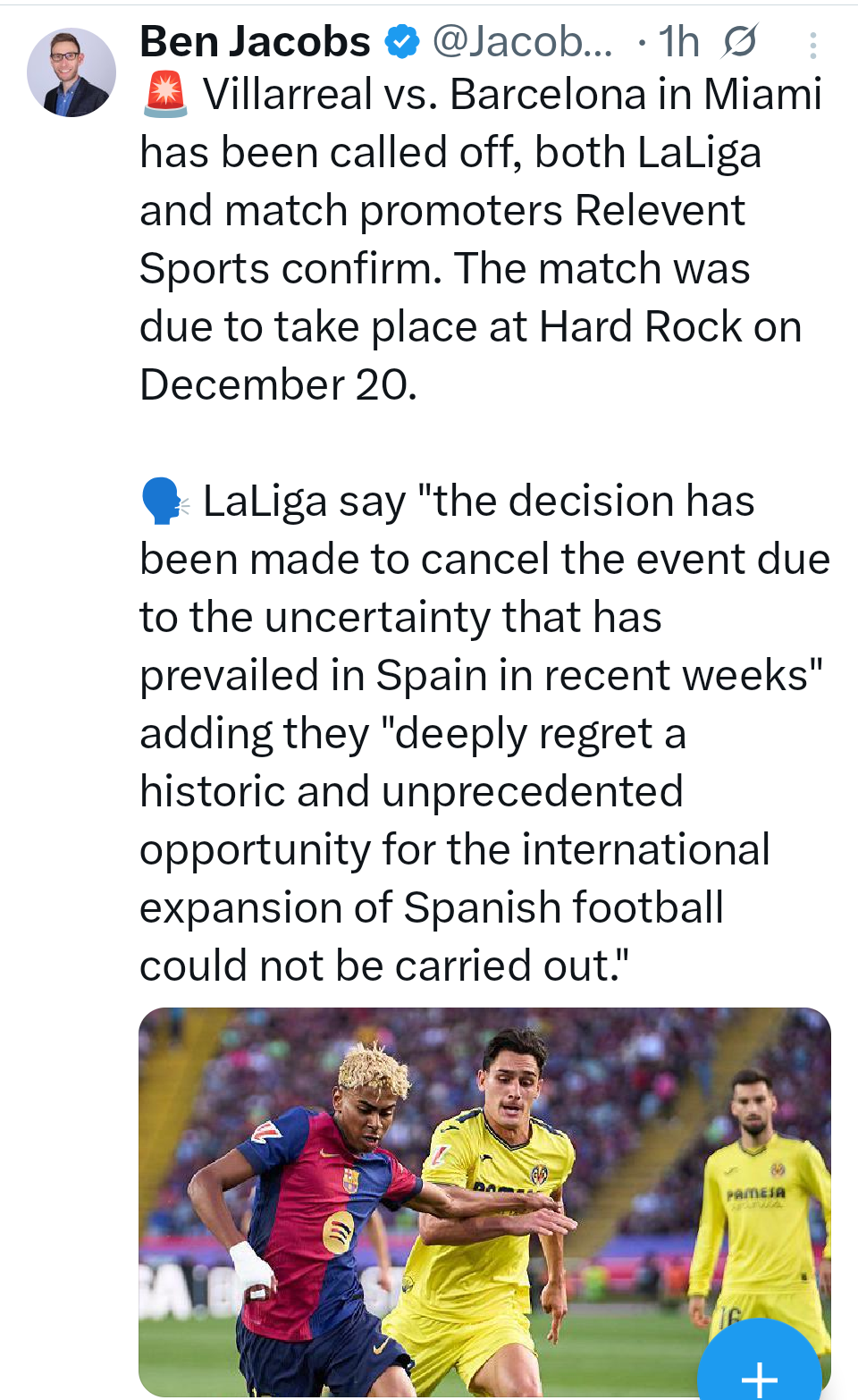The image size is (858, 1400).
Task: Click the red siren emoji
Action: click(165, 95)
